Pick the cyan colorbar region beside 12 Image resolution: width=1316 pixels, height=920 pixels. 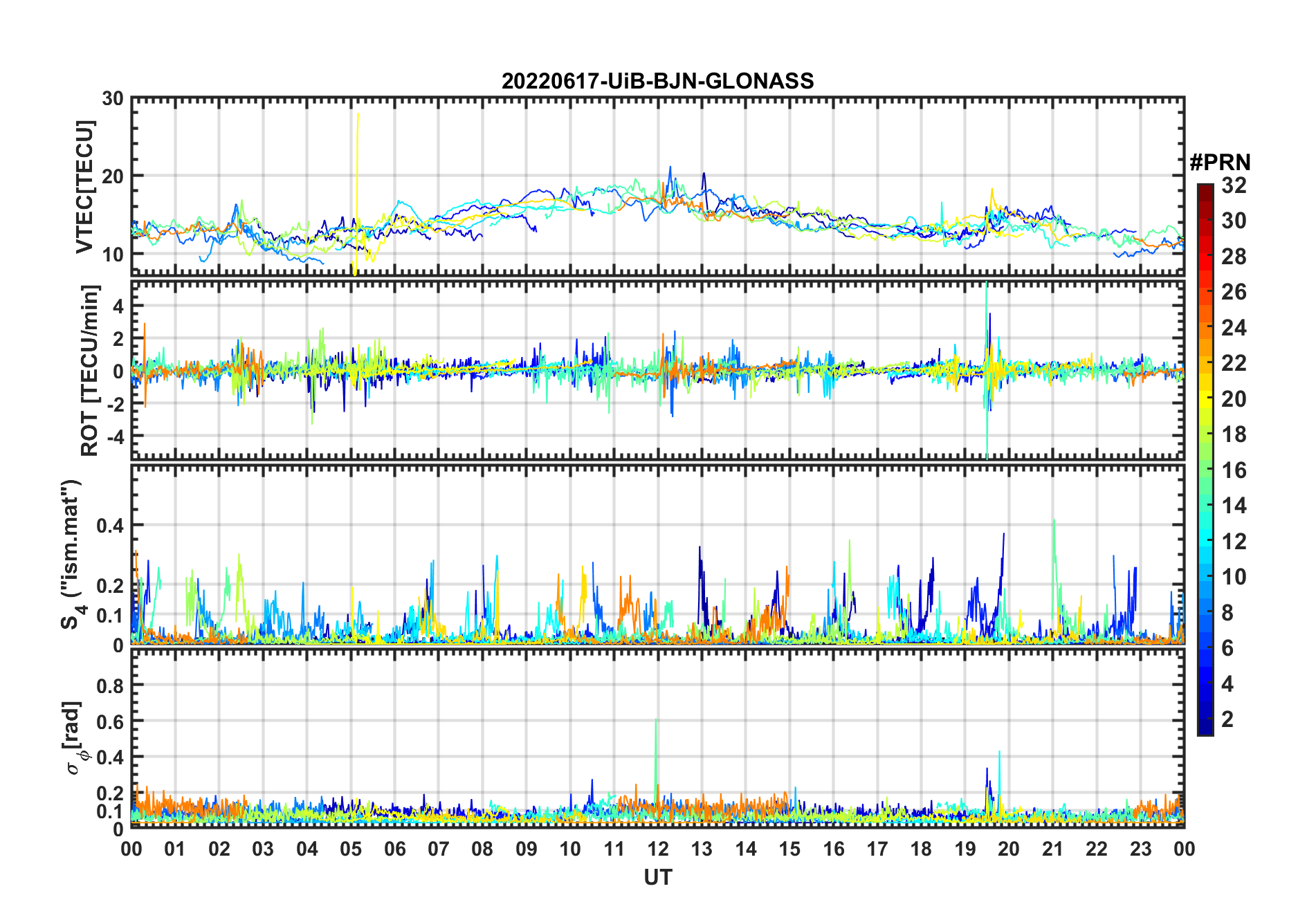(1205, 541)
